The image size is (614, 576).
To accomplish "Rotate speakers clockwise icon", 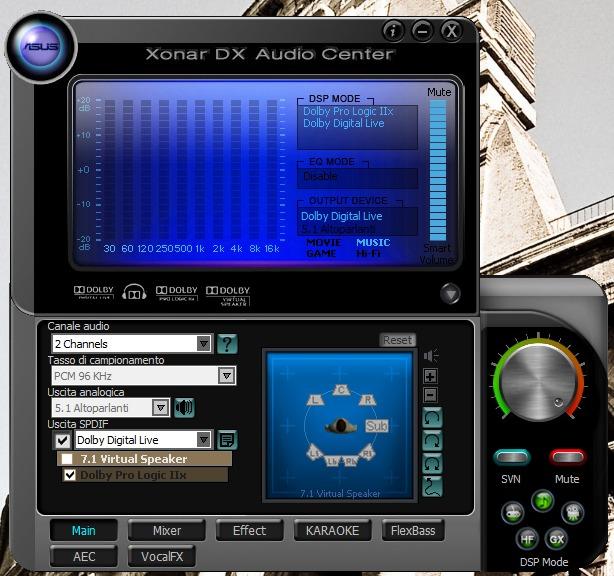I will [x=433, y=440].
